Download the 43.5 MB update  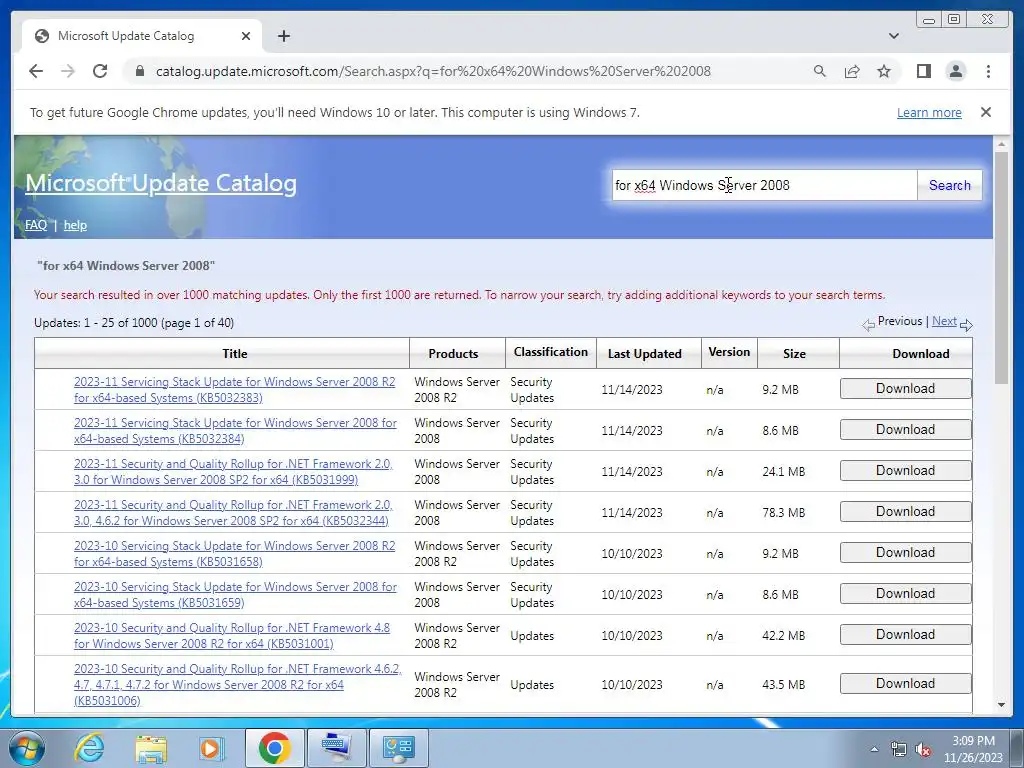pos(905,684)
